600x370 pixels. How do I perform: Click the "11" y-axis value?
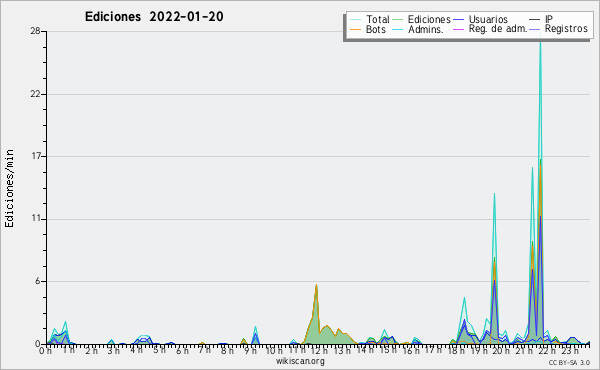tap(36, 218)
